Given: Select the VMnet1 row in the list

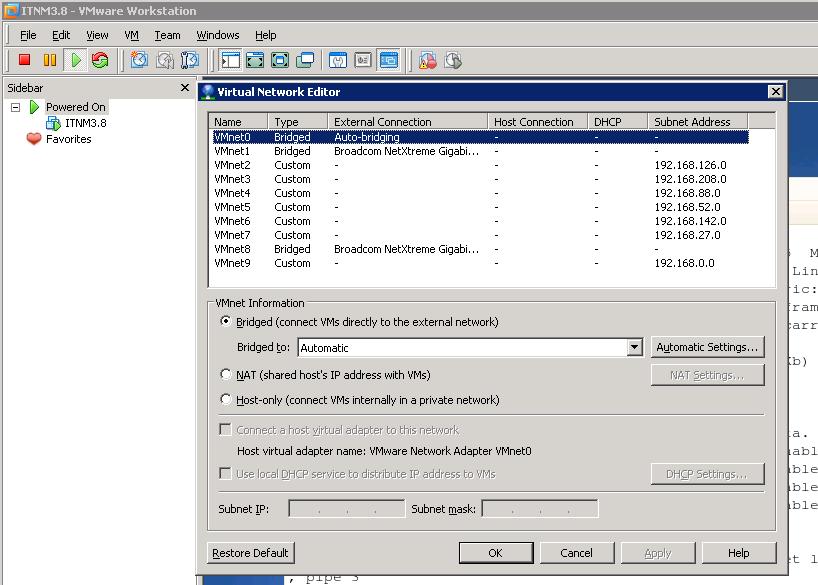Looking at the screenshot, I should [480, 151].
